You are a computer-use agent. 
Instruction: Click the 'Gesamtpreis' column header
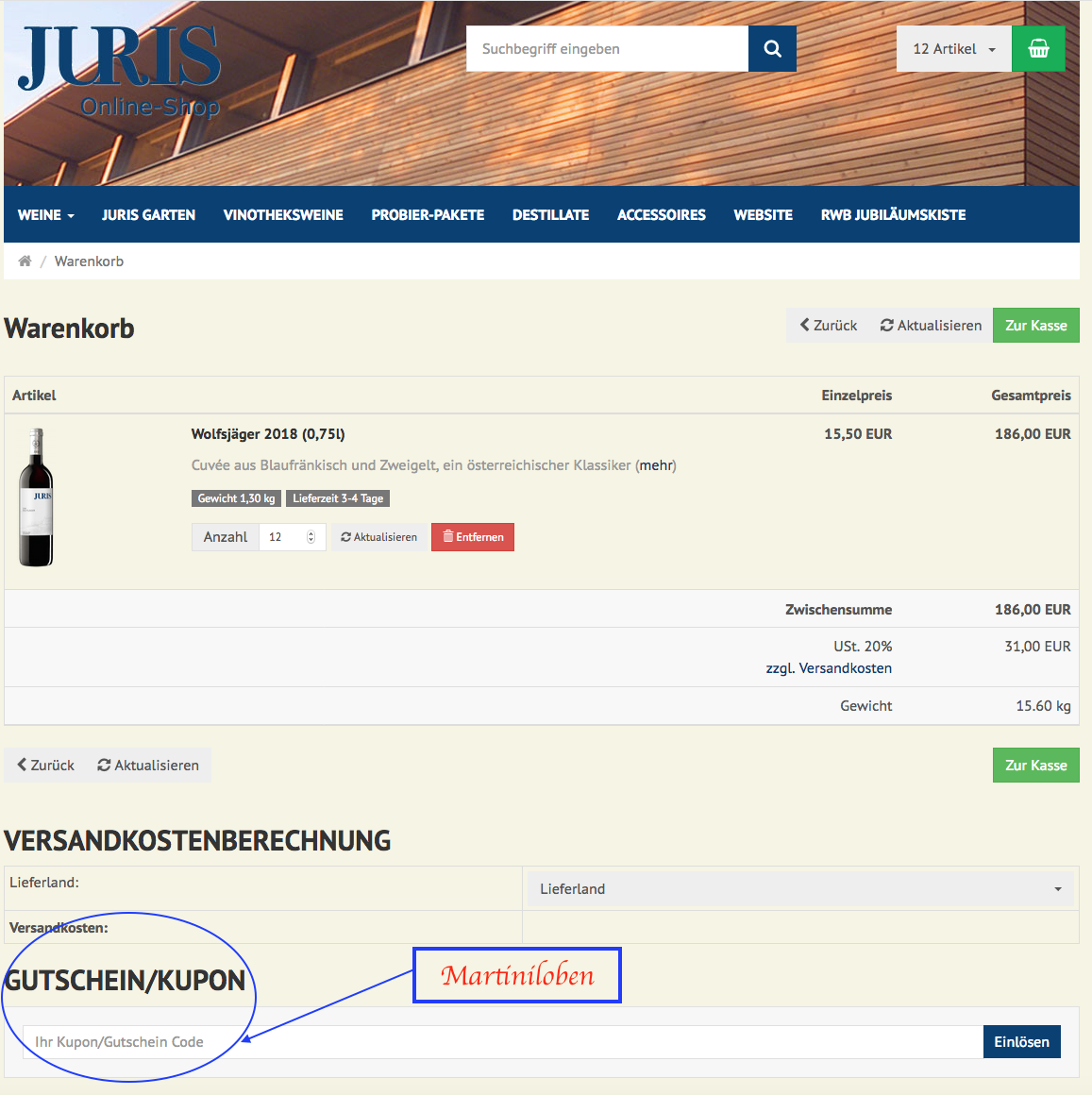[x=1032, y=396]
